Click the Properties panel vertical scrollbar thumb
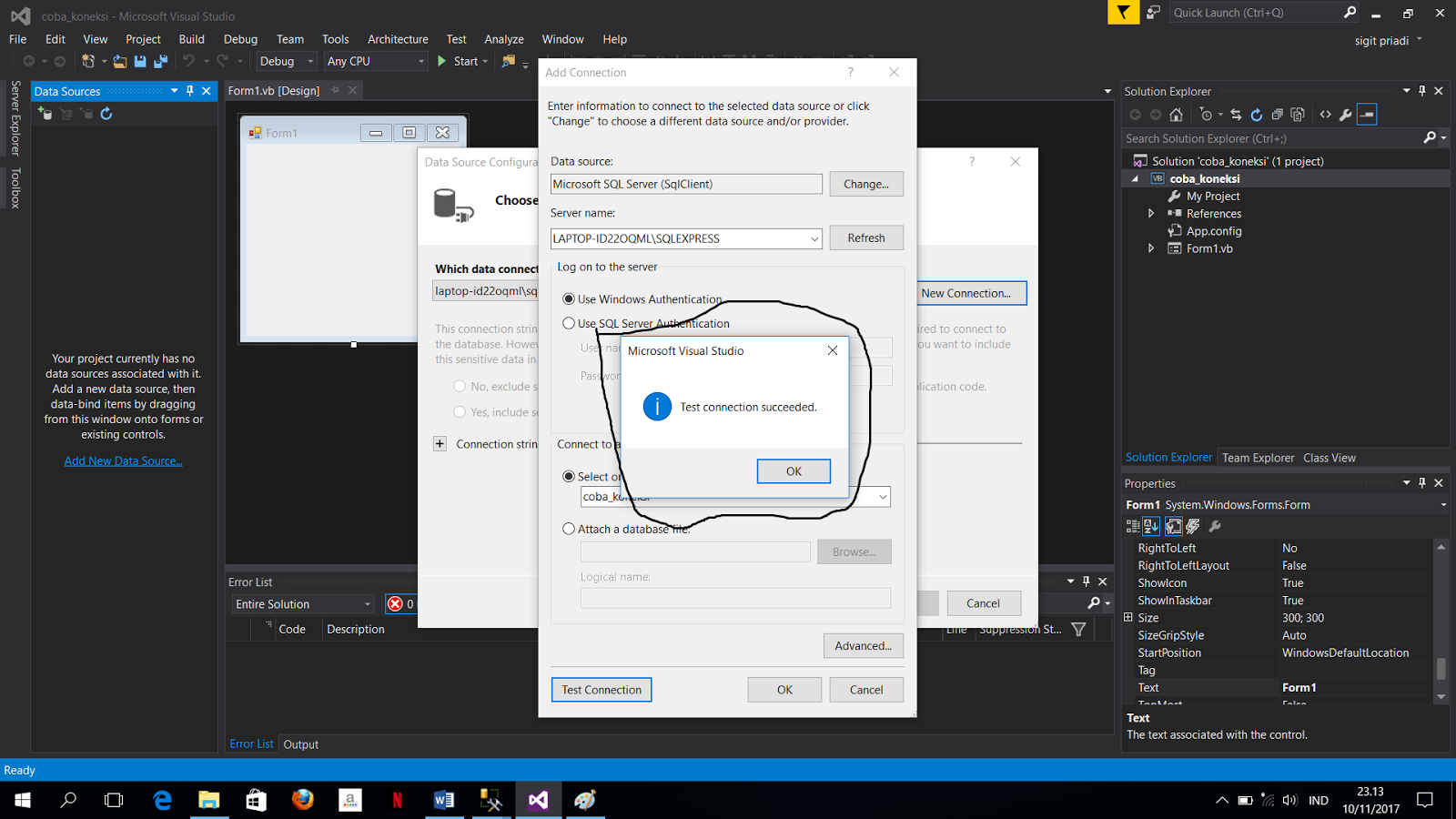 [x=1441, y=669]
